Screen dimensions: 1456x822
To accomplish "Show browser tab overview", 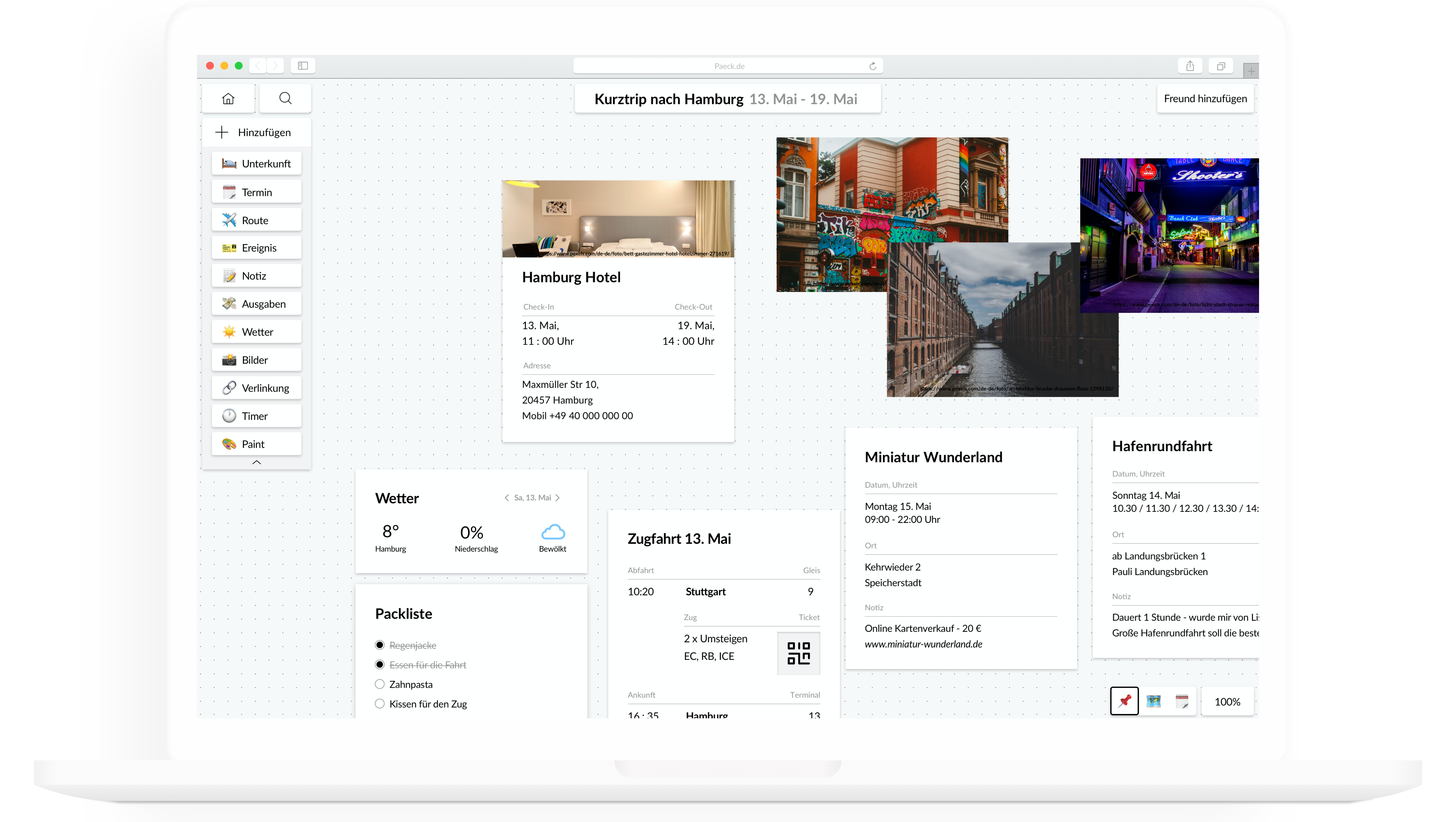I will click(x=1221, y=66).
